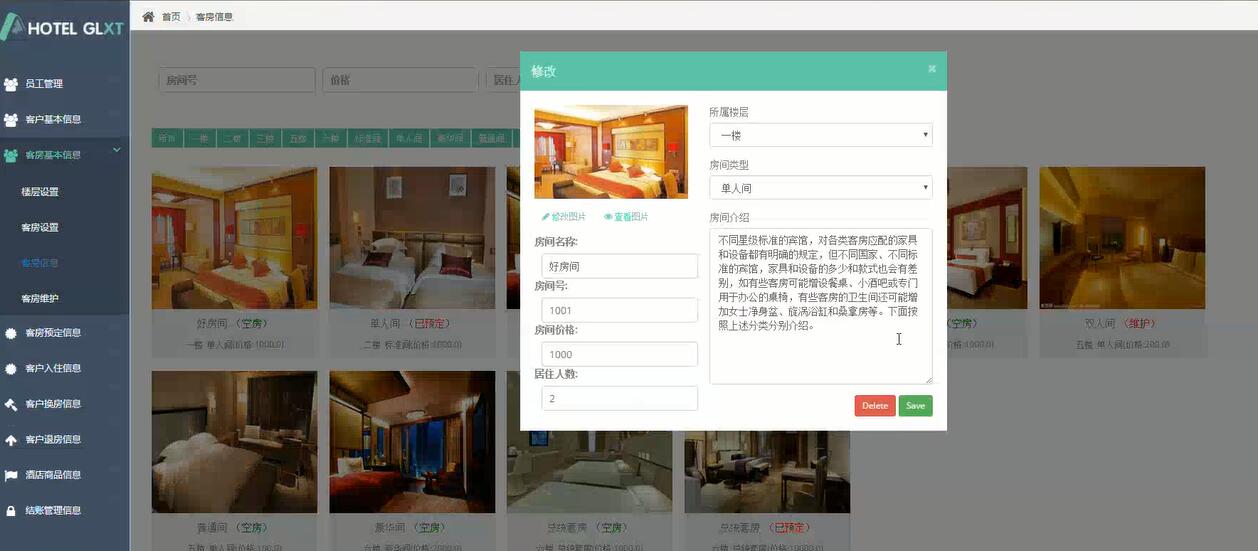Collapse the 客房基本信息 chevron
Screen dimensions: 1258x551
coord(116,151)
